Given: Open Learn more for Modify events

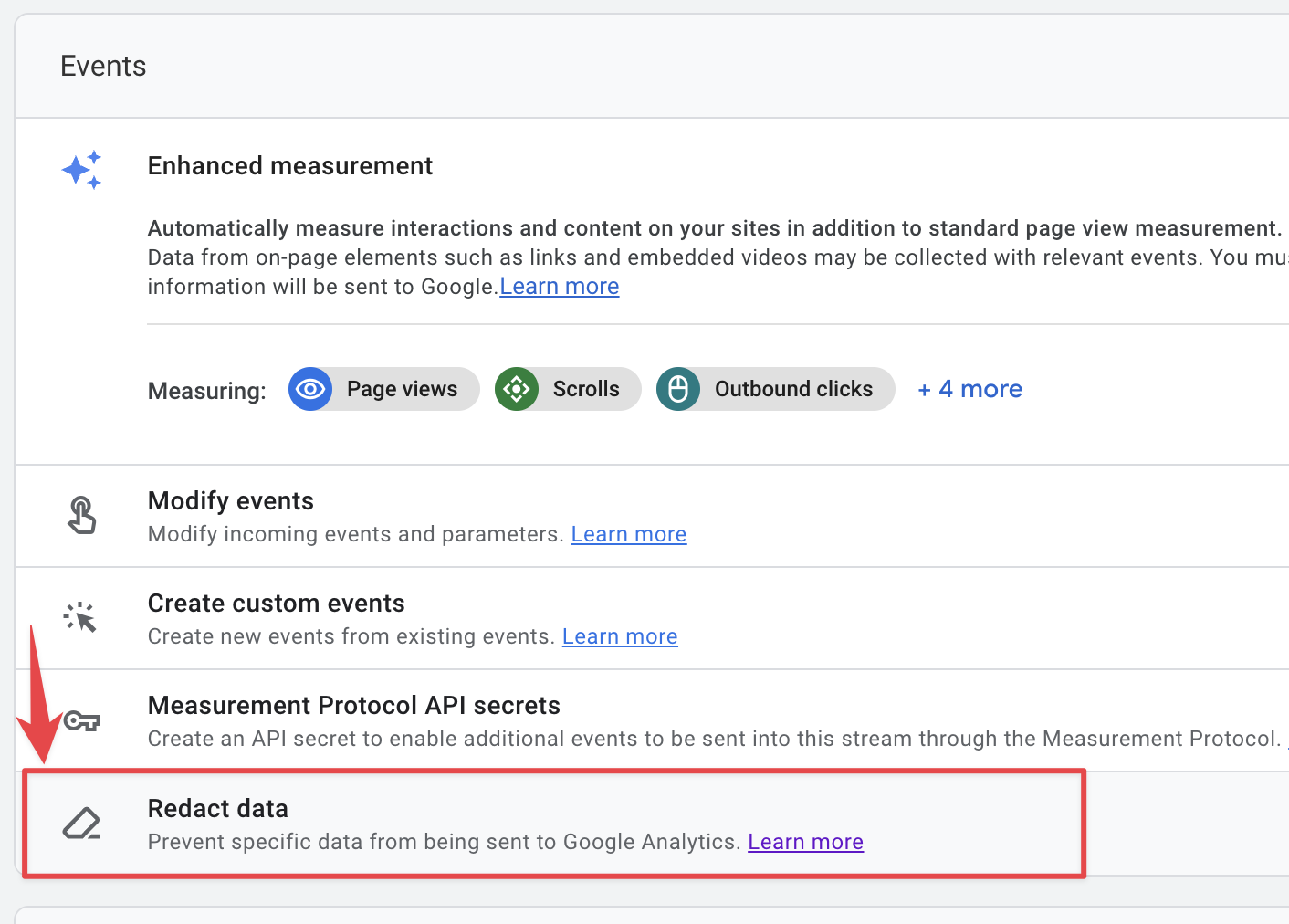Looking at the screenshot, I should click(x=628, y=534).
